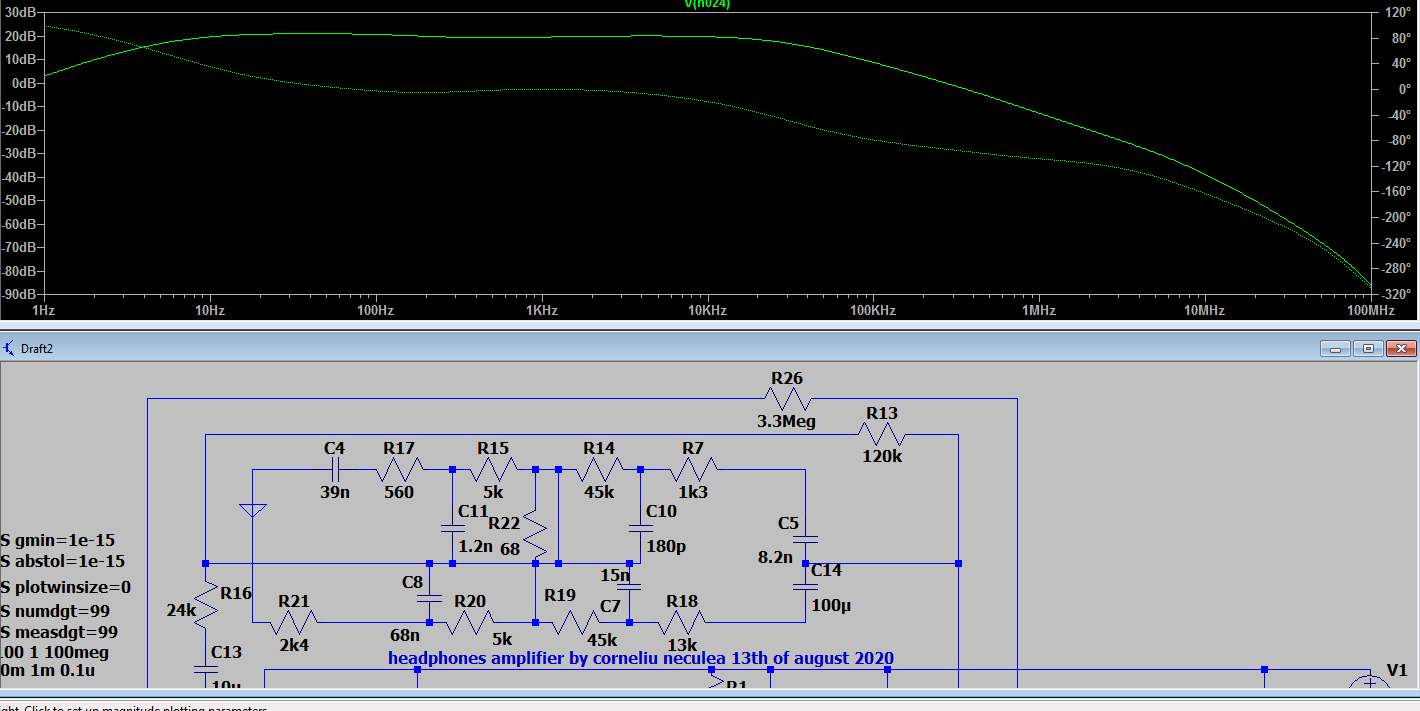Select resistor symbol R20
1420x711 pixels.
click(470, 623)
